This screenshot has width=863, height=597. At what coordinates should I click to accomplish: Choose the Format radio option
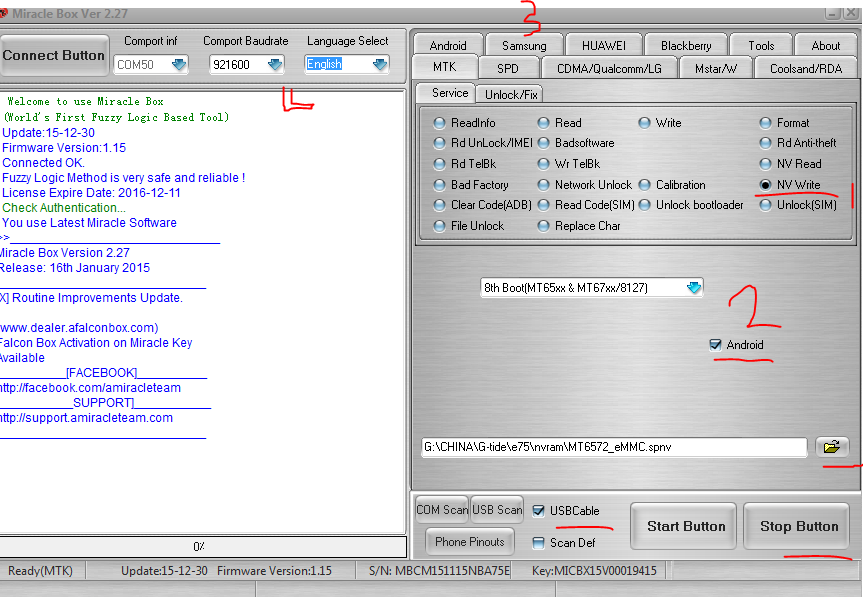click(x=784, y=123)
